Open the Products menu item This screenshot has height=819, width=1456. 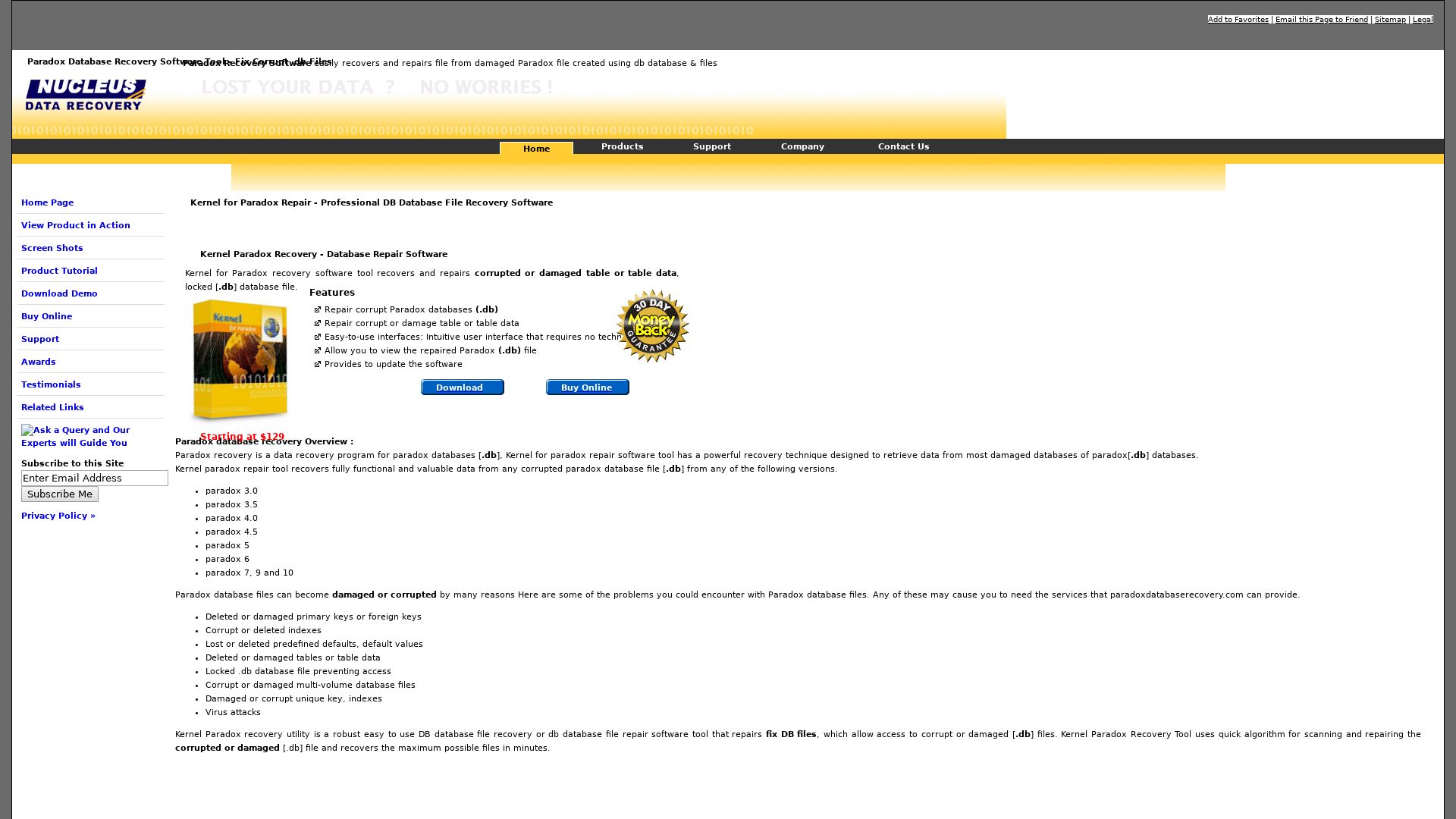622,146
